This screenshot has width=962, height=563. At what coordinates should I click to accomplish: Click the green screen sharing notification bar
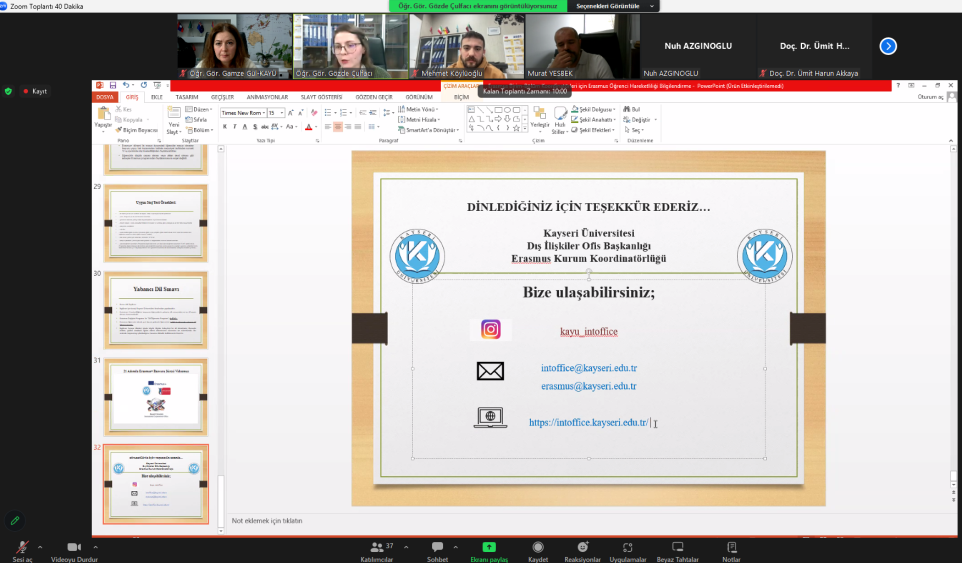click(x=478, y=6)
